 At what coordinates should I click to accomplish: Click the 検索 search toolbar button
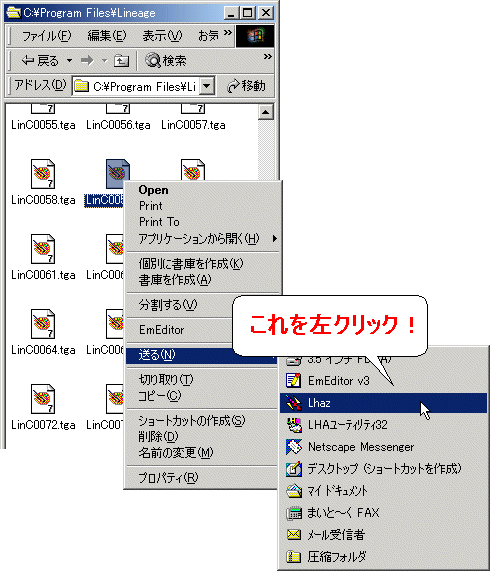click(166, 60)
